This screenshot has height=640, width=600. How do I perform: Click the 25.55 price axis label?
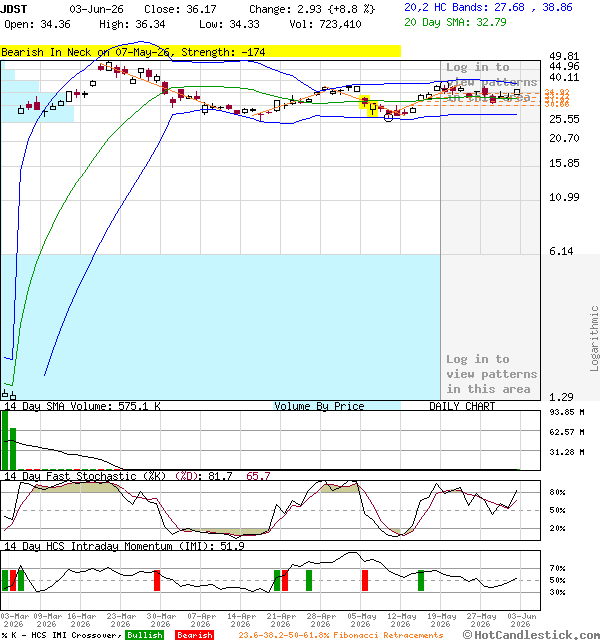(x=564, y=119)
